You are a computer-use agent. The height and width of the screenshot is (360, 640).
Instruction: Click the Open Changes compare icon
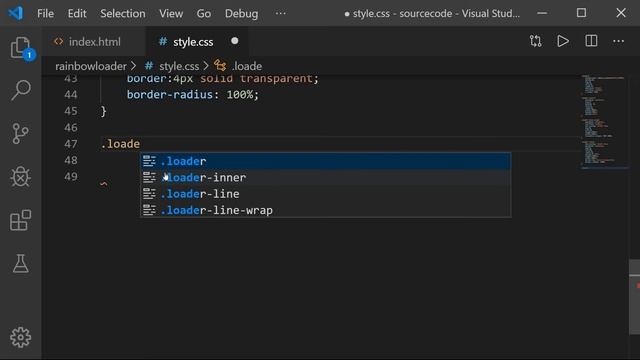(x=536, y=41)
